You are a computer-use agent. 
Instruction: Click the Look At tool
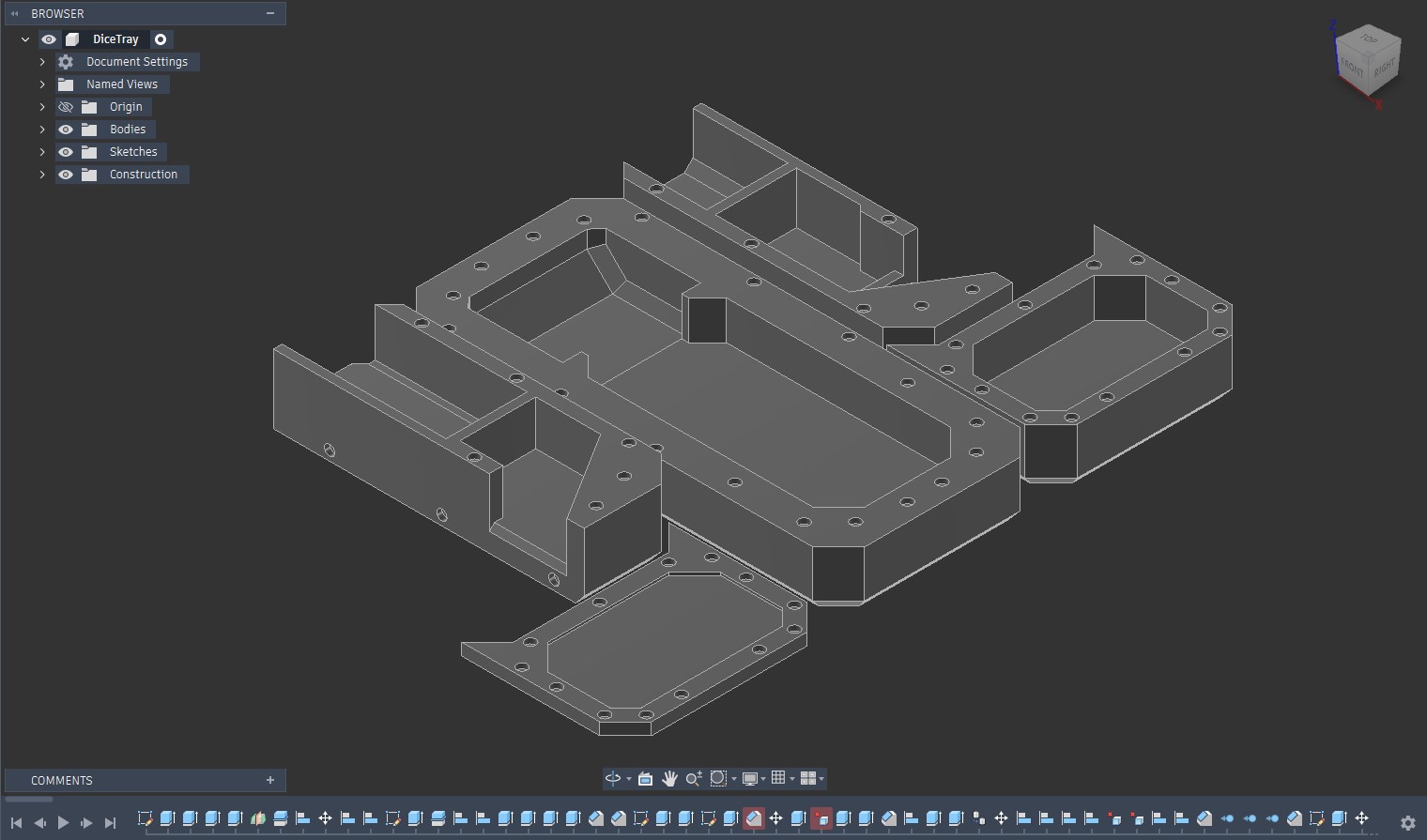click(x=645, y=778)
